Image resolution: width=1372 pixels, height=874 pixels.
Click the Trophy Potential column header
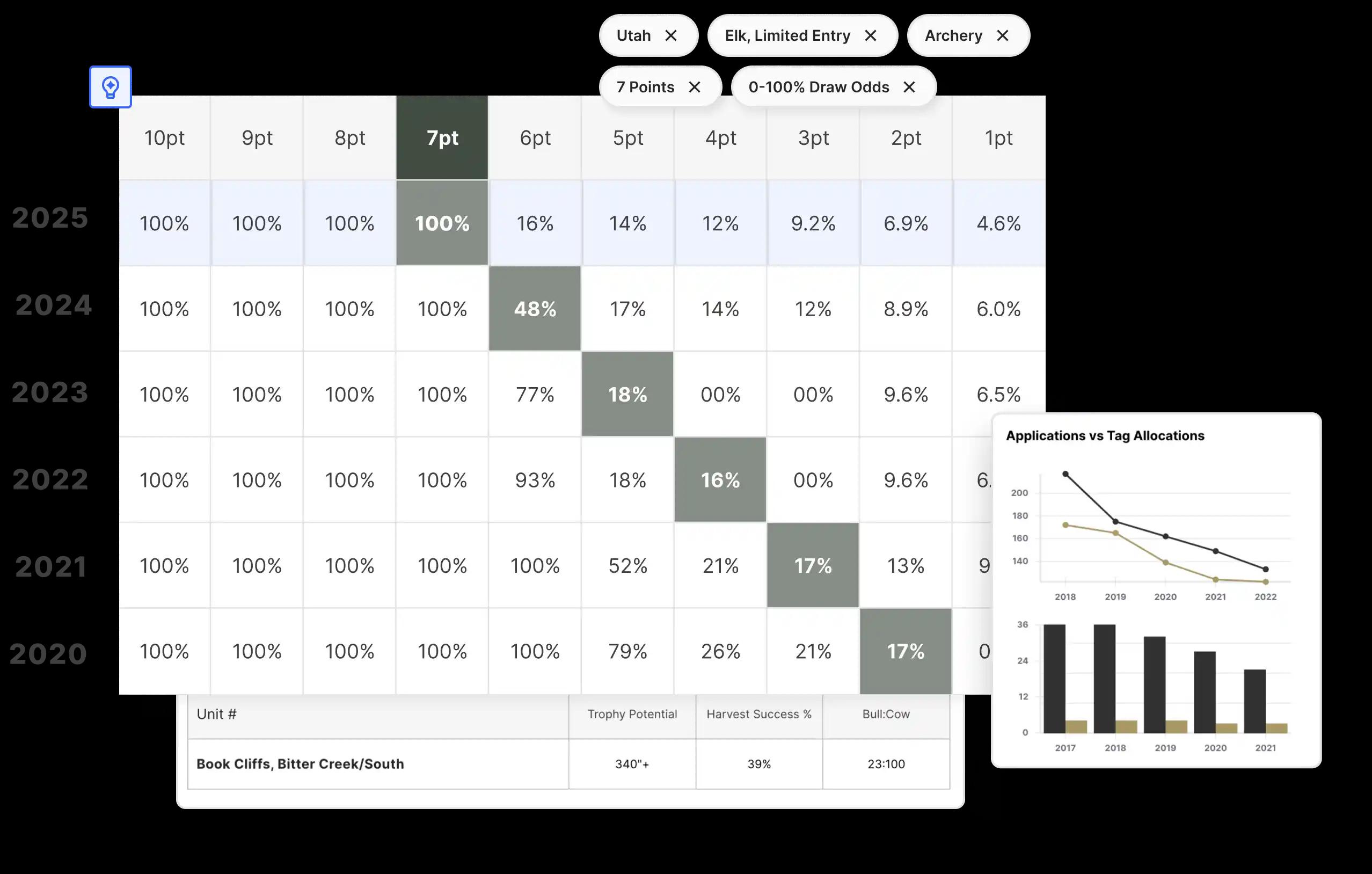pyautogui.click(x=631, y=713)
